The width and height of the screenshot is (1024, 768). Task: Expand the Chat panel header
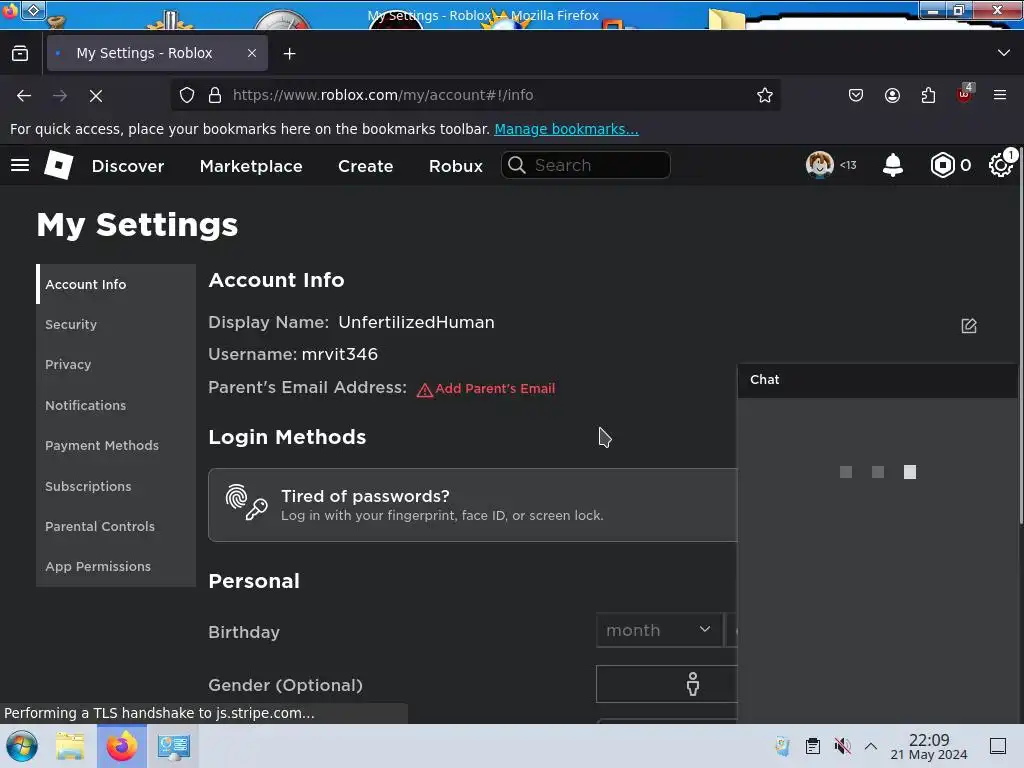877,380
